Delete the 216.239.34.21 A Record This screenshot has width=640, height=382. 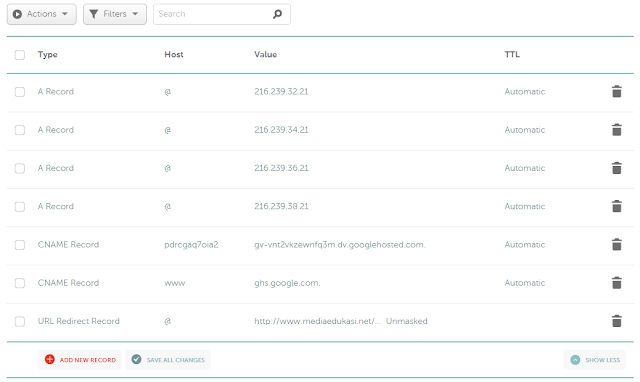pyautogui.click(x=616, y=130)
